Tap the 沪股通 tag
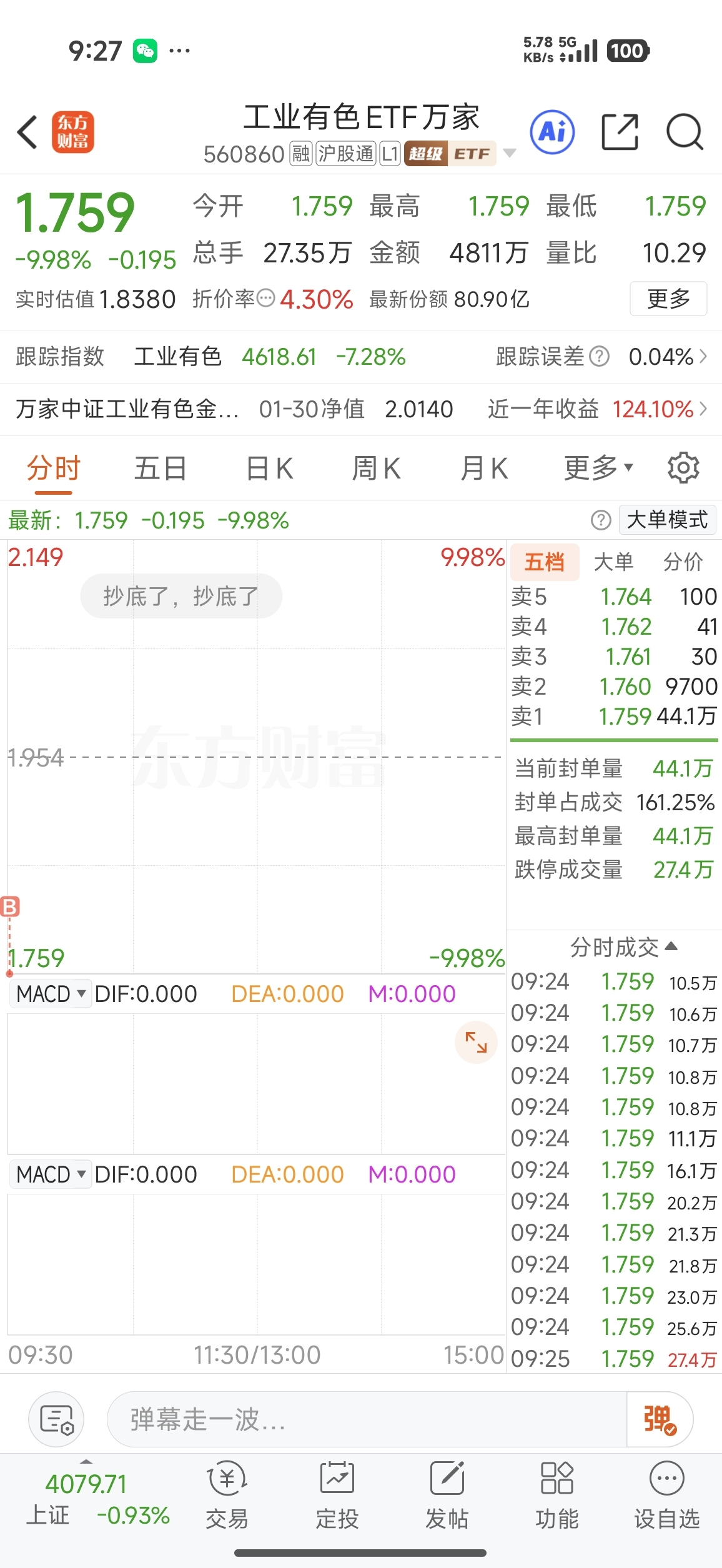Screen dimensions: 722x1568 [x=346, y=154]
